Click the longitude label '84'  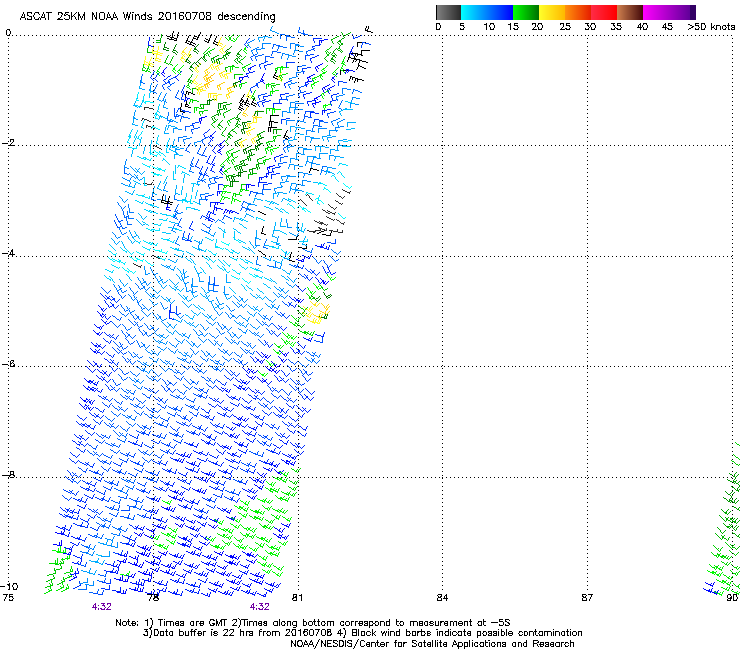pyautogui.click(x=442, y=598)
